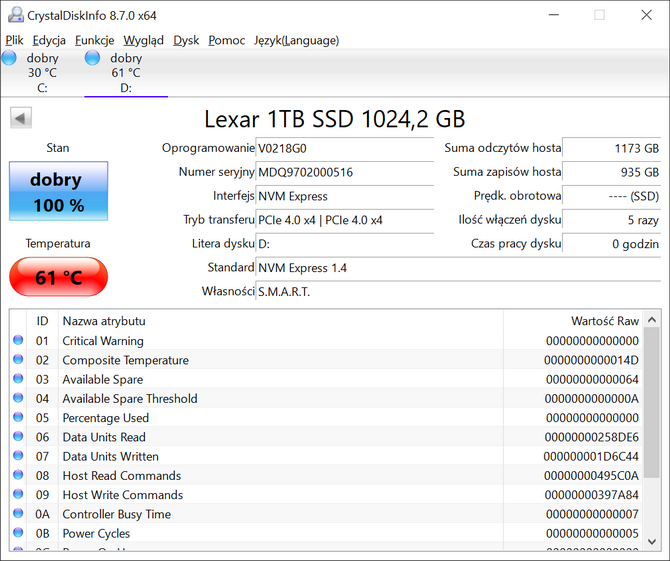Open the Język(Language) menu
The width and height of the screenshot is (670, 561).
coord(297,40)
